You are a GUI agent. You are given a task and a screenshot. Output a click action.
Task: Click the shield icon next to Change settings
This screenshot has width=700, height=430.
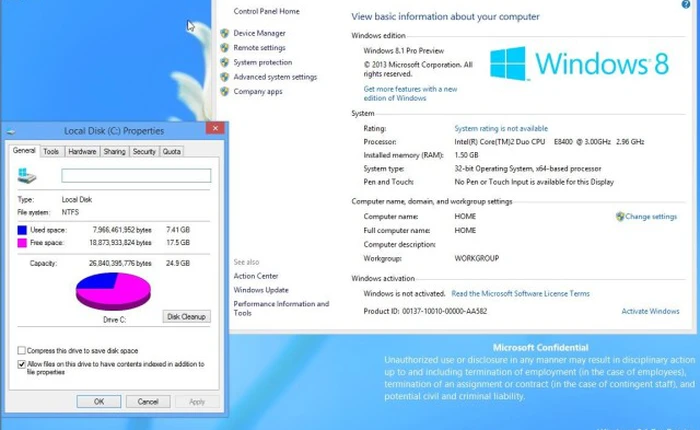620,217
